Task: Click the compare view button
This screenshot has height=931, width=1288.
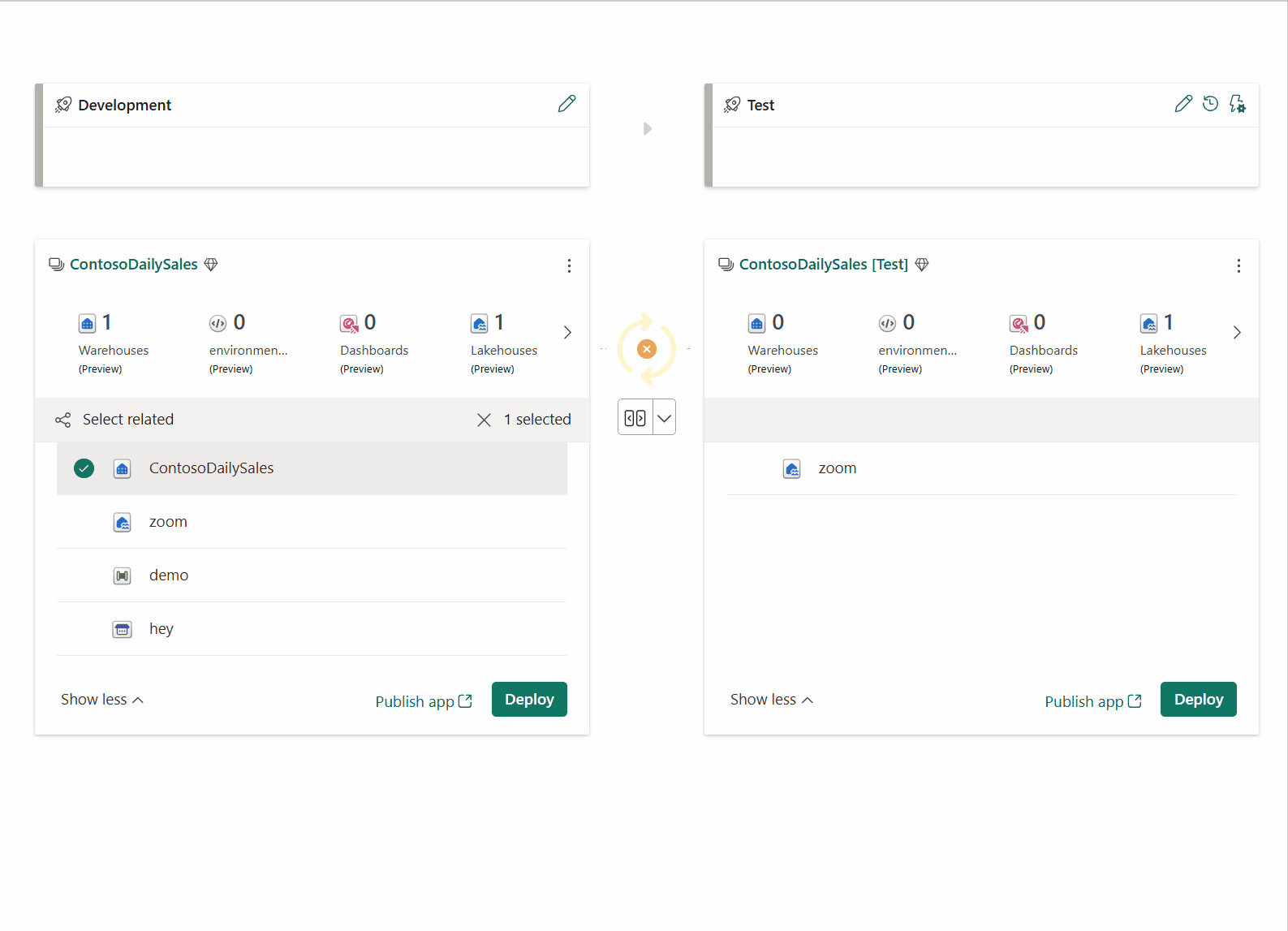Action: click(635, 418)
